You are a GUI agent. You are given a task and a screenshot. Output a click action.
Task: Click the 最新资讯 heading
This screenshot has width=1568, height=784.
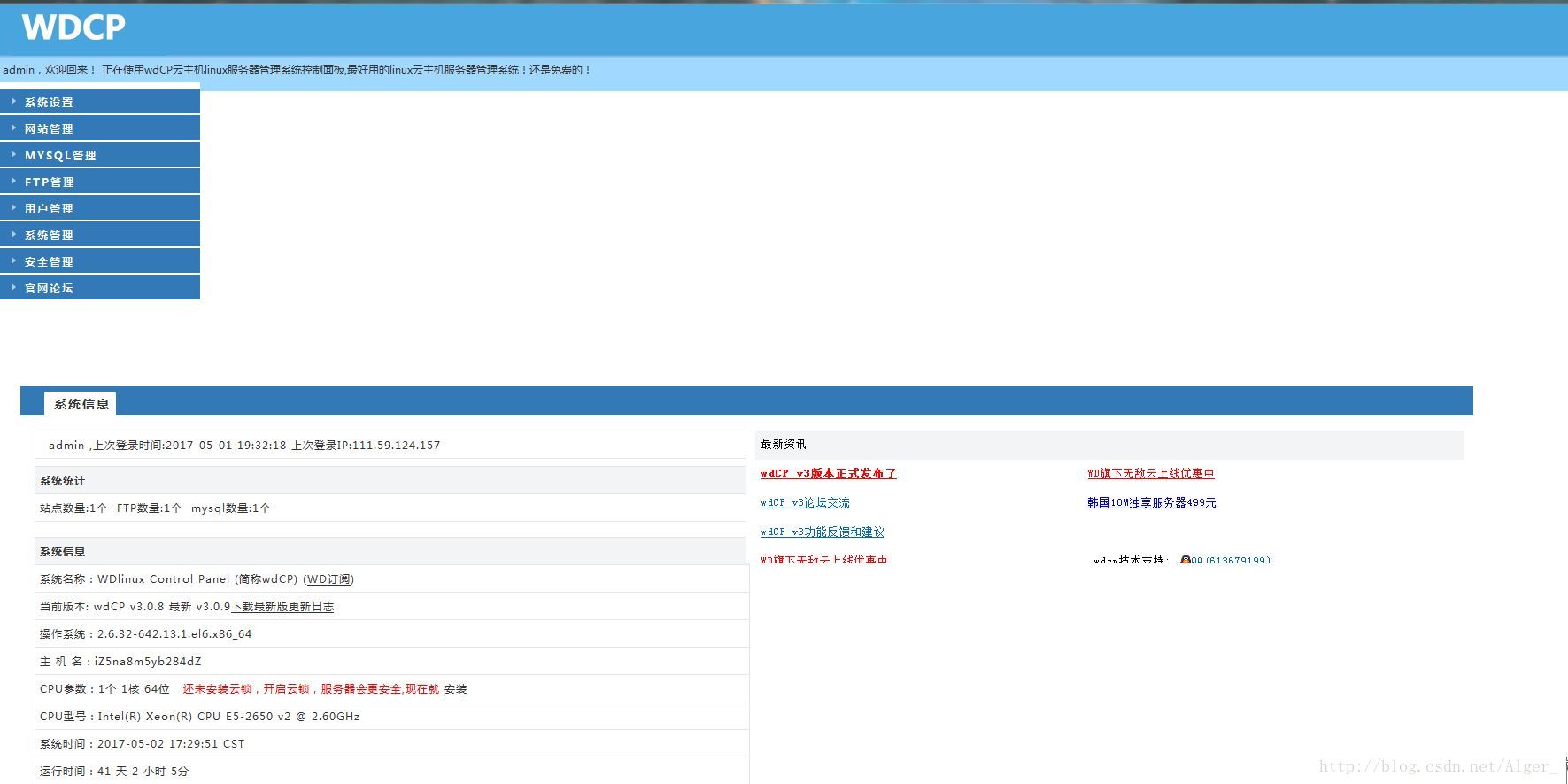784,444
